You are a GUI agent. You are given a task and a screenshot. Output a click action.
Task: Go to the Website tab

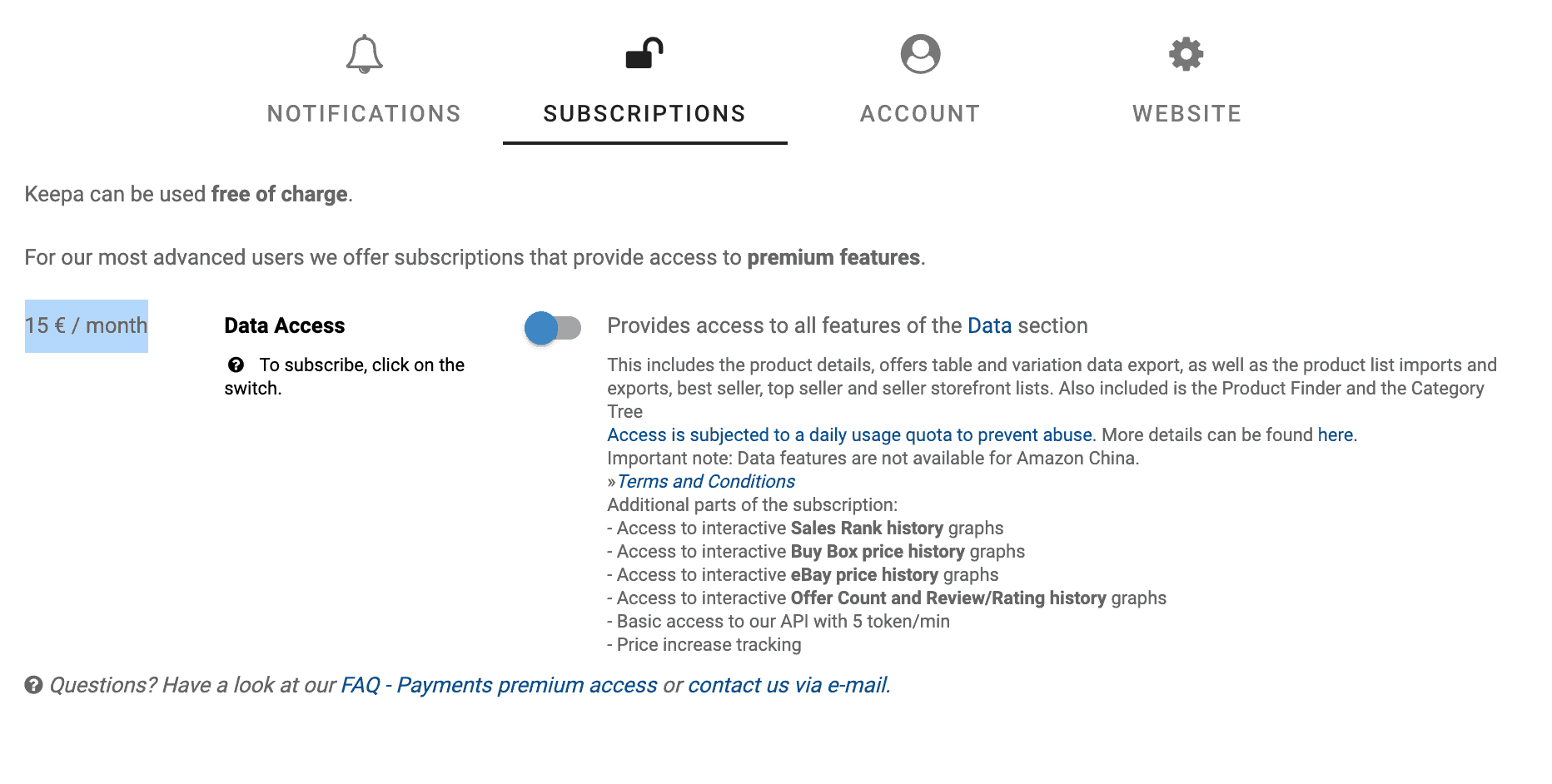[1186, 113]
